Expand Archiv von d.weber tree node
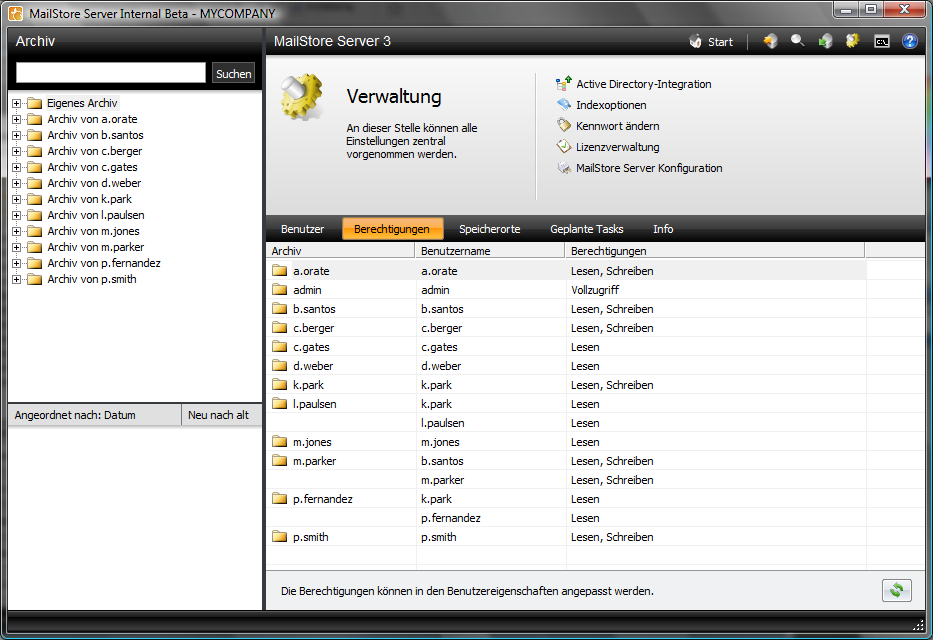The width and height of the screenshot is (933, 640). coord(17,184)
